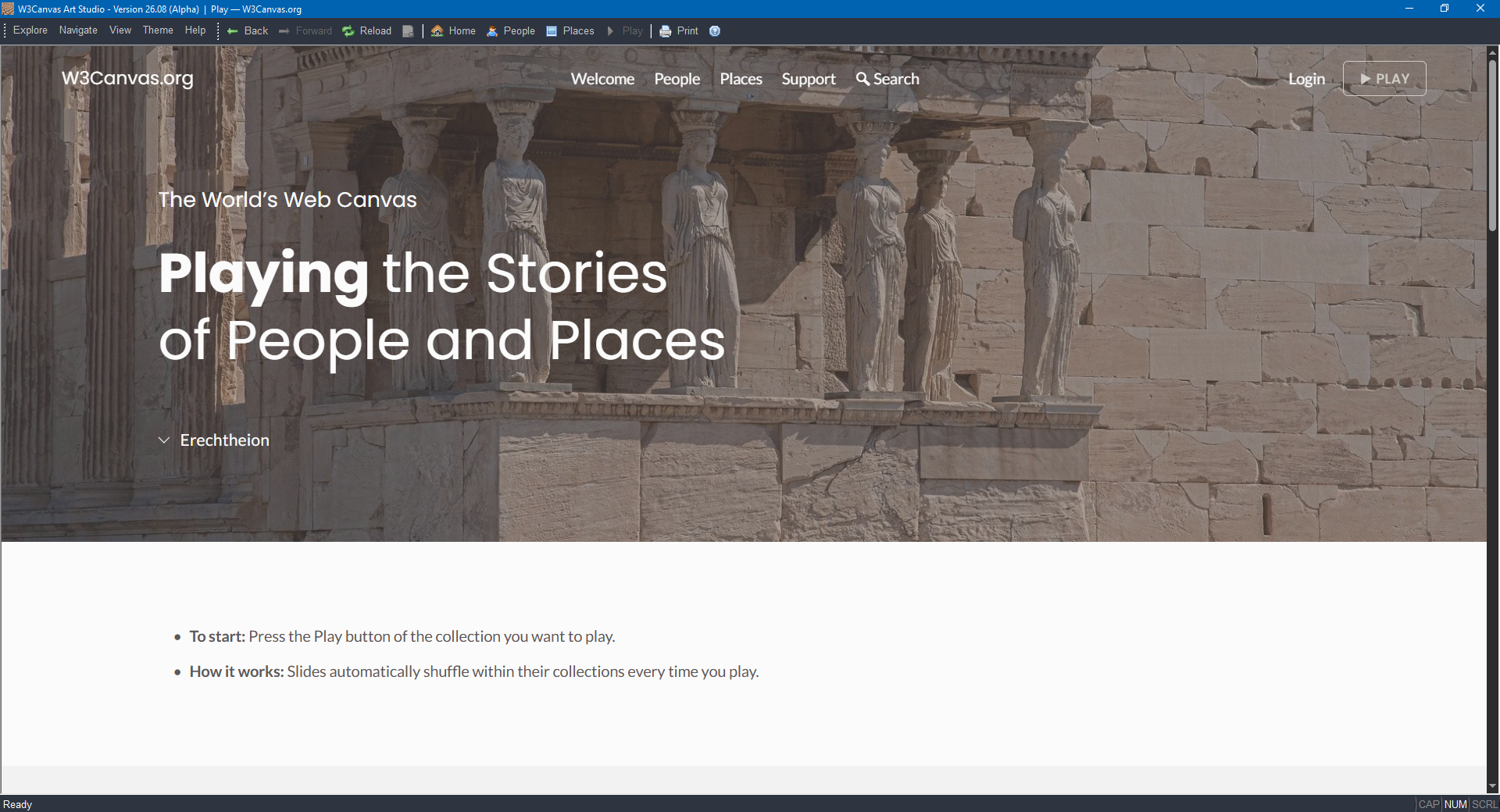Open the Welcome page link
Image resolution: width=1500 pixels, height=812 pixels.
602,79
